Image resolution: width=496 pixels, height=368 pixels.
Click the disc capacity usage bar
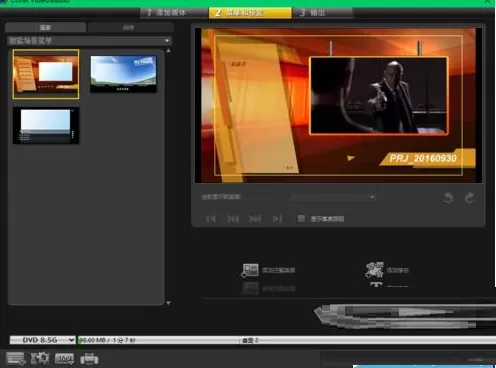pos(287,340)
